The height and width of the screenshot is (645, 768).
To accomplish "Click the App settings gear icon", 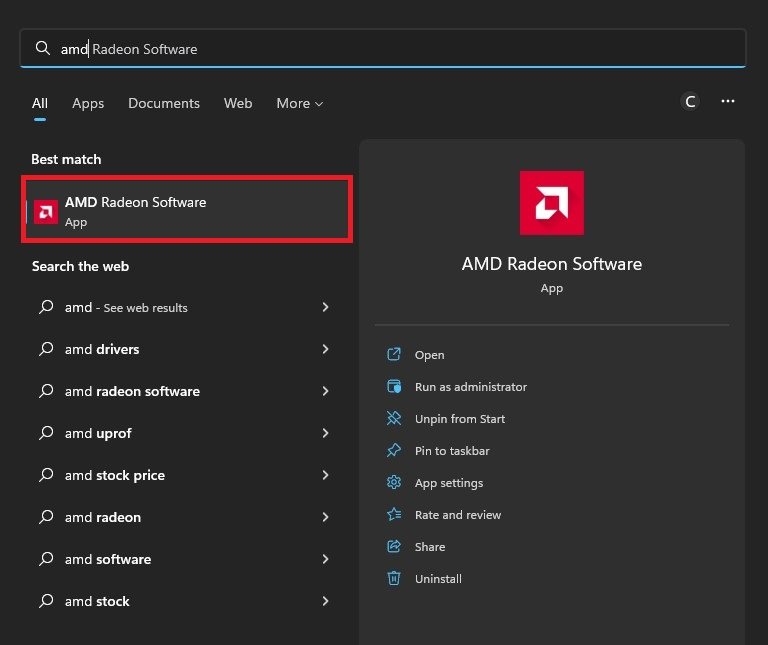I will point(394,483).
